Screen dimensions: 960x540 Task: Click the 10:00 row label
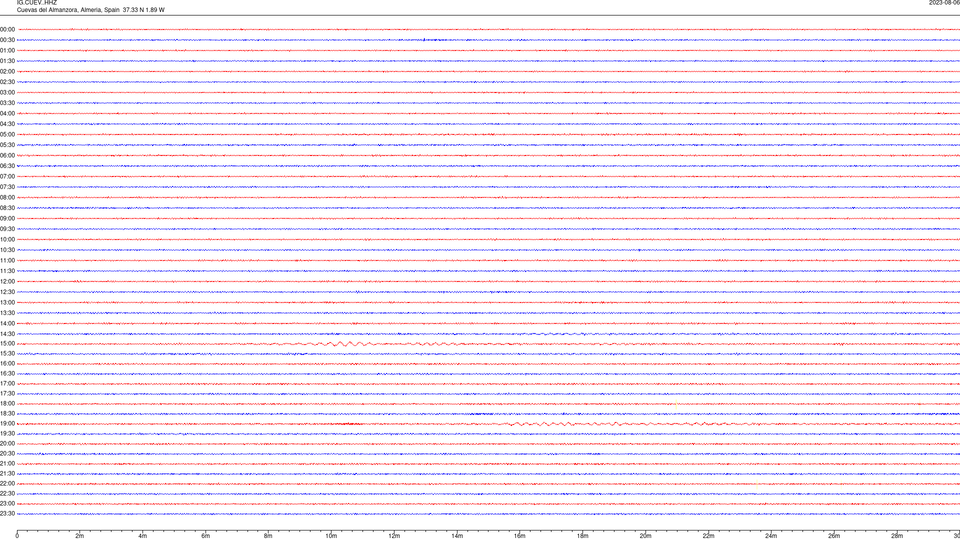[7, 239]
